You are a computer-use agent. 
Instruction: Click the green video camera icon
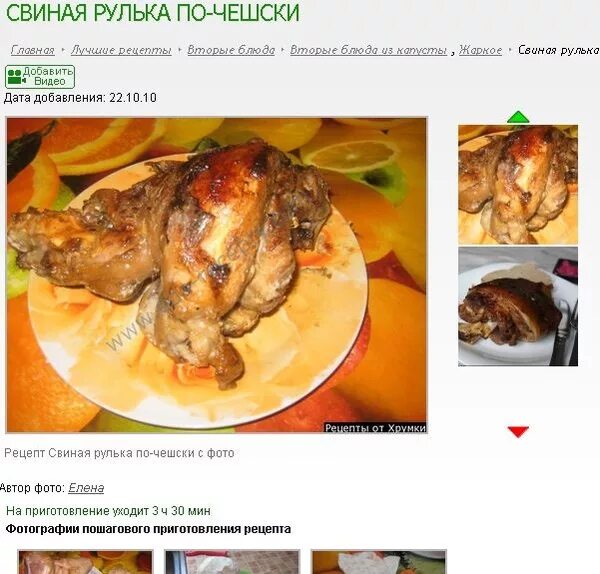16,77
